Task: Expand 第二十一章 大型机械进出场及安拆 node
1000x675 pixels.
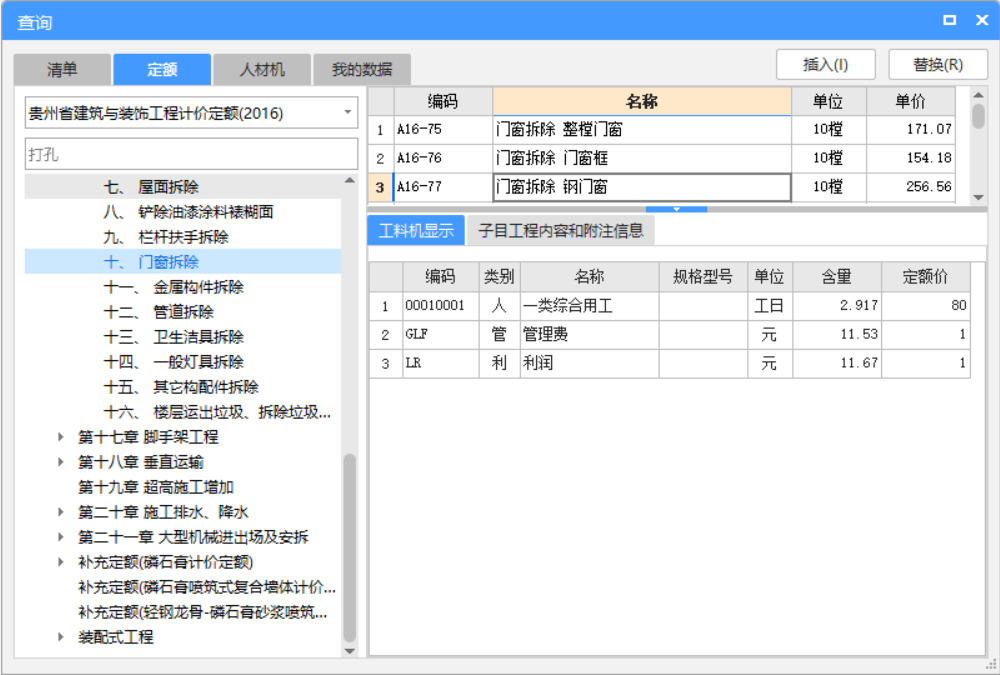Action: pos(61,537)
